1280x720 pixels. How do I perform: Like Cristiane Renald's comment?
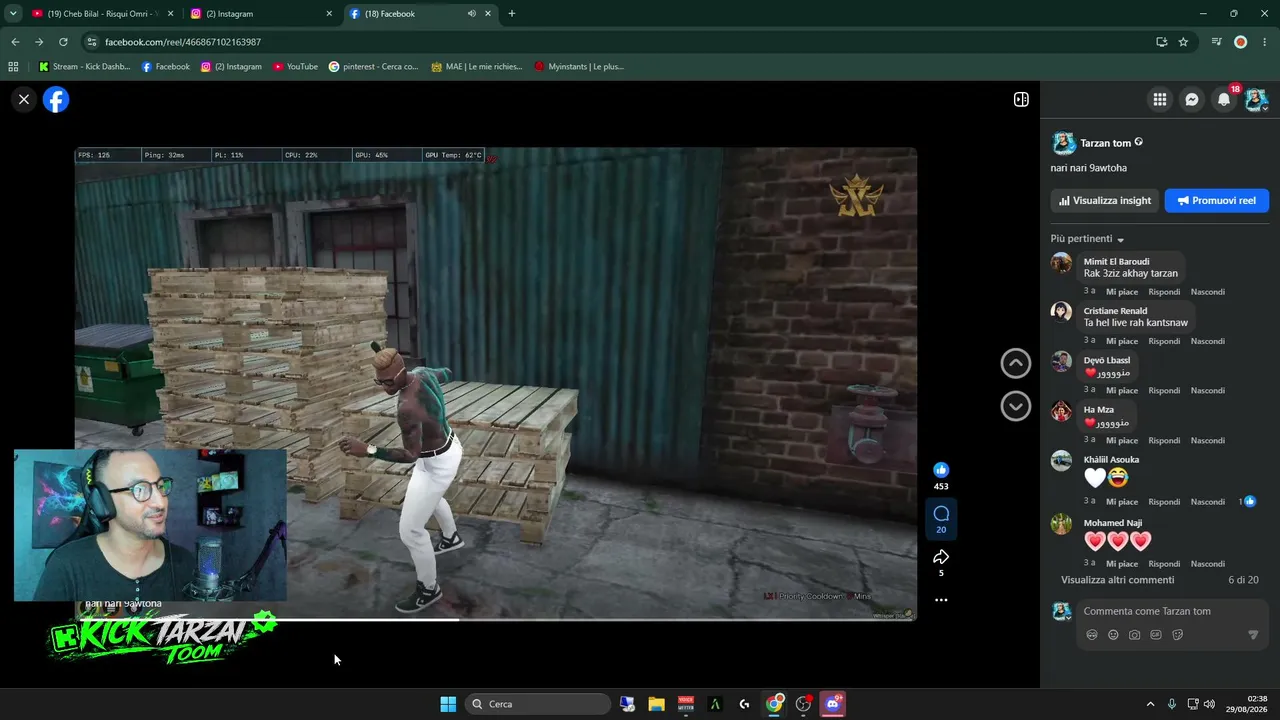(x=1121, y=341)
